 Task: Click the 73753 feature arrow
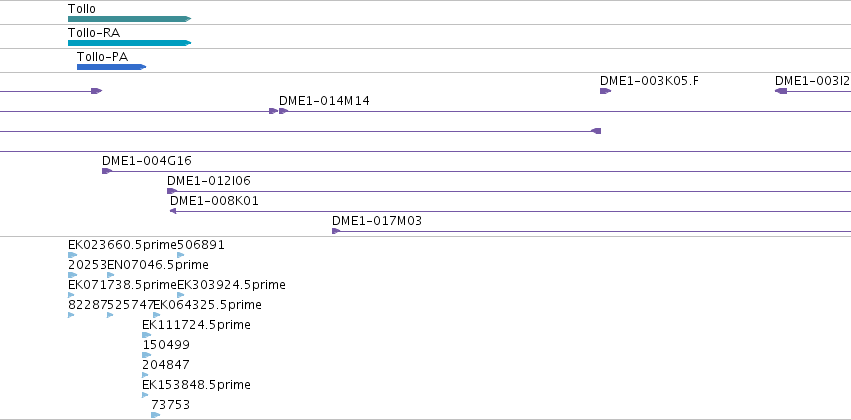click(156, 415)
